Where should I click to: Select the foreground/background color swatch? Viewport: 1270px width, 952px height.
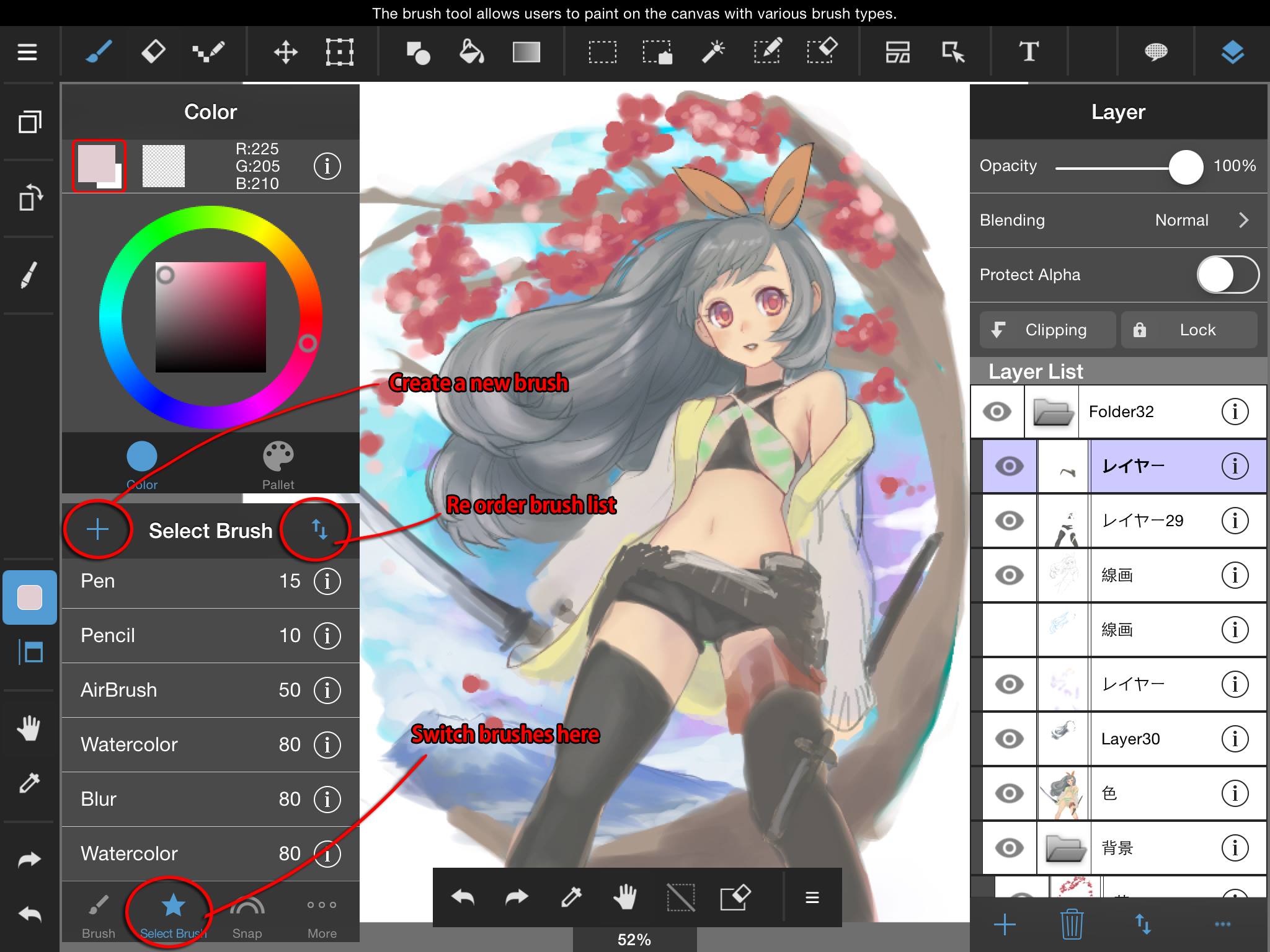coord(99,165)
